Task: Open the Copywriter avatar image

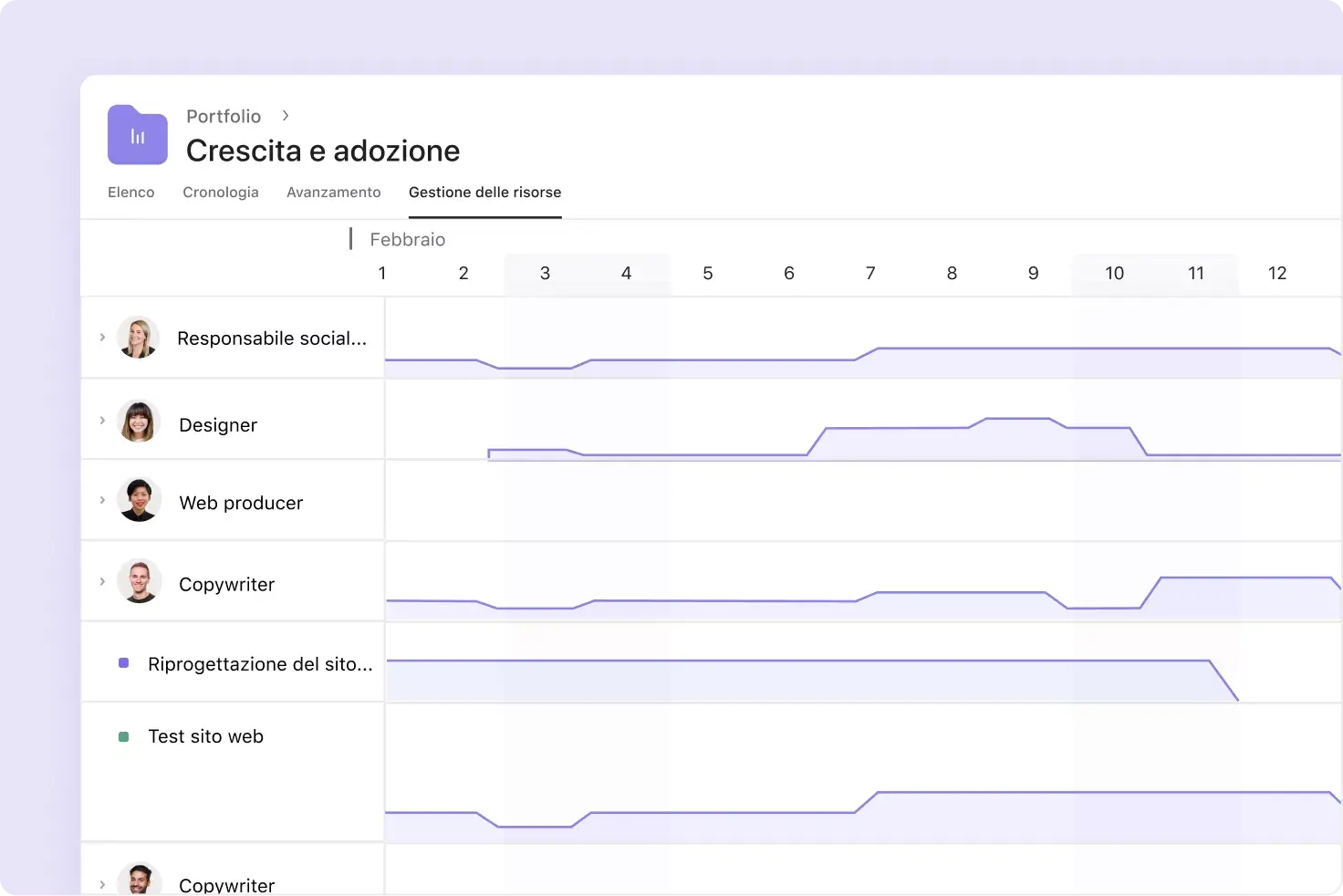Action: [x=139, y=581]
